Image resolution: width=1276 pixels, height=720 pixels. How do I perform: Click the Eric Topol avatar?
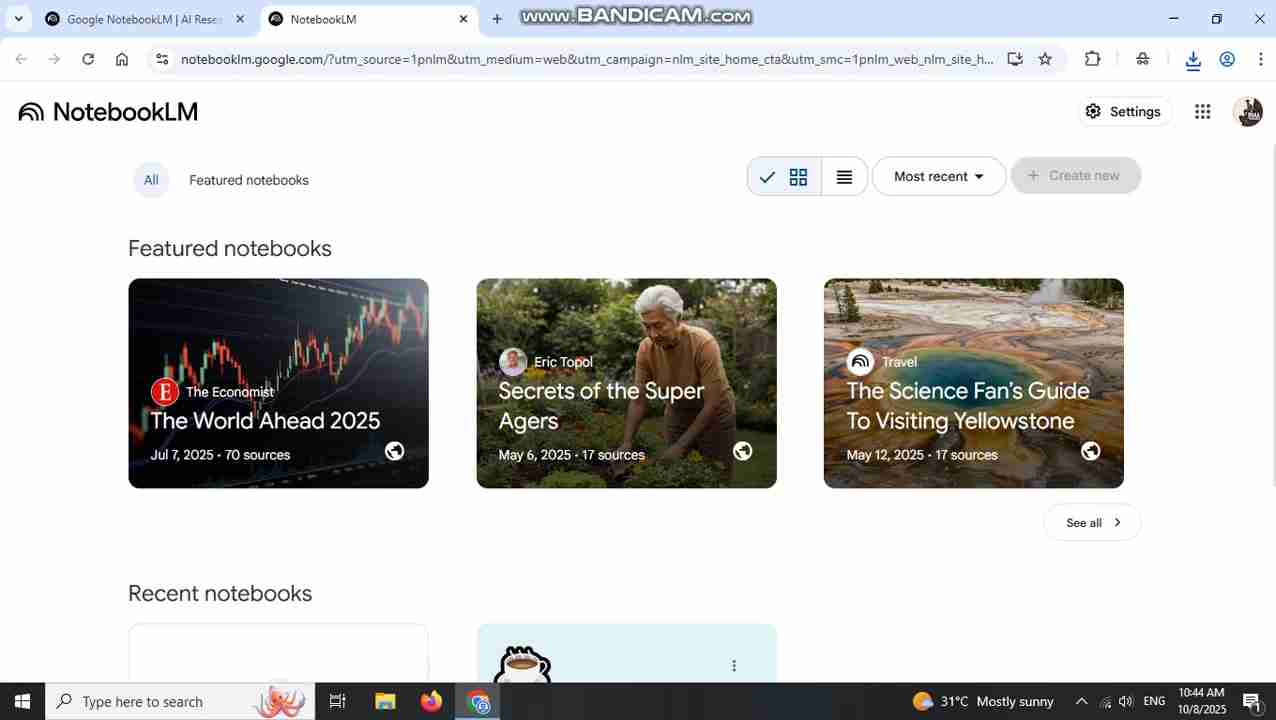click(512, 362)
